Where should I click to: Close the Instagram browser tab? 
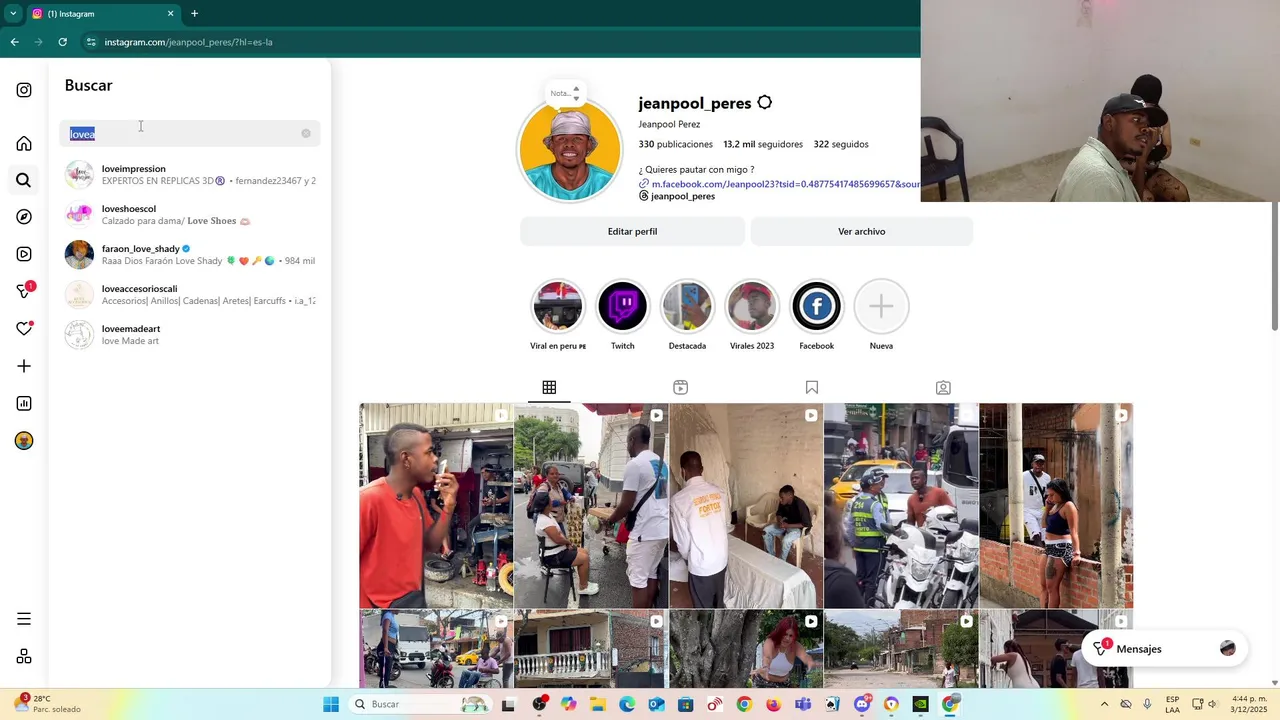170,14
